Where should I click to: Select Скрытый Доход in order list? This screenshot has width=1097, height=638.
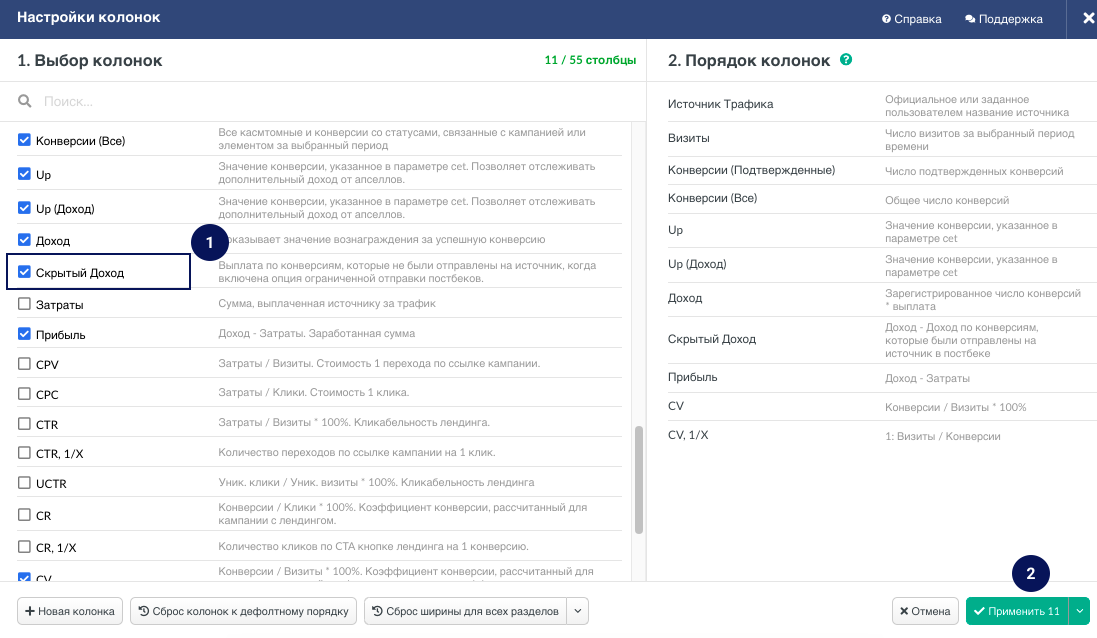pyautogui.click(x=881, y=339)
